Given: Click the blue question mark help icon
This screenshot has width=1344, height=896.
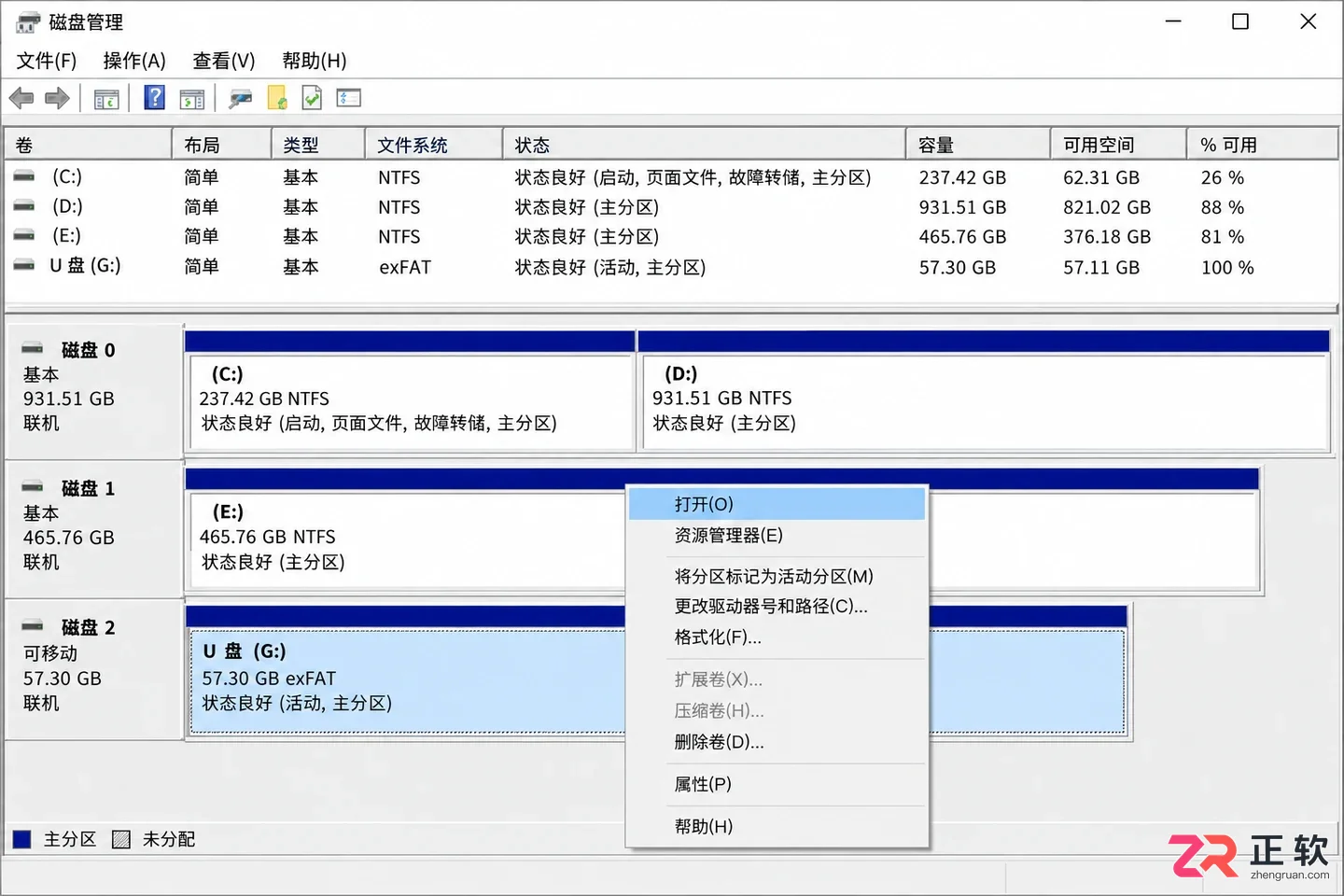Looking at the screenshot, I should coord(155,97).
